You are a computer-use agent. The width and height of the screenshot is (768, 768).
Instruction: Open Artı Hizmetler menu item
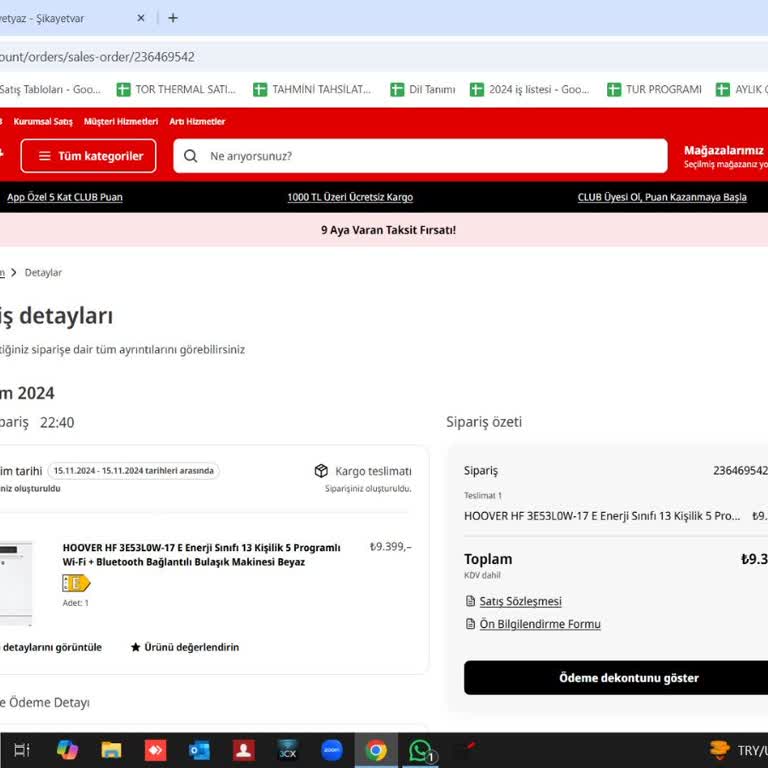(x=197, y=121)
